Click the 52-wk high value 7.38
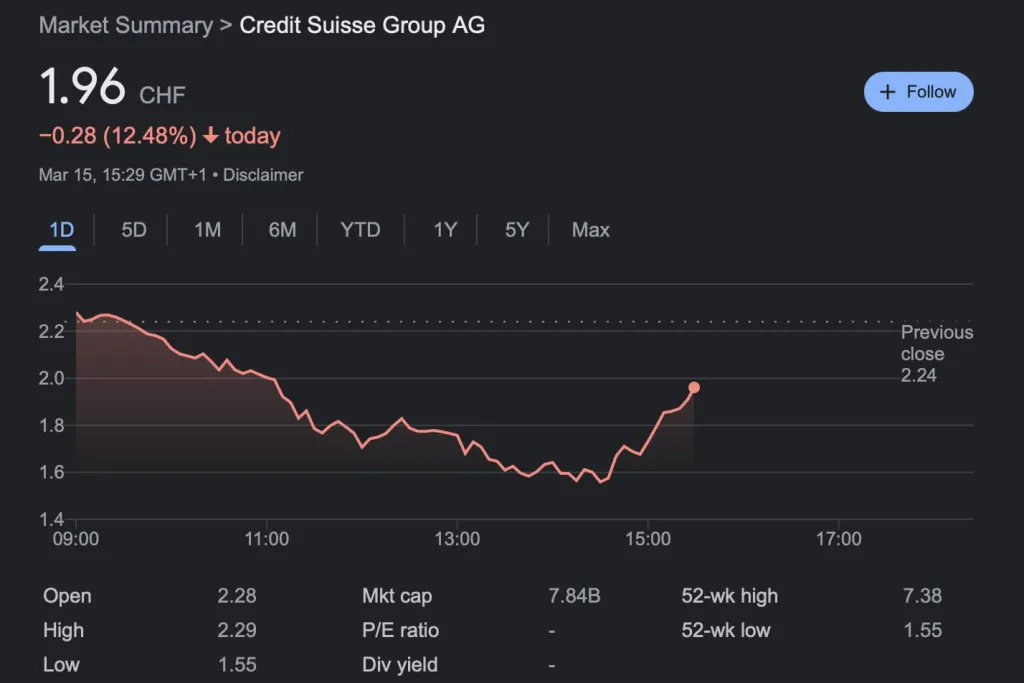1024x683 pixels. (x=921, y=596)
